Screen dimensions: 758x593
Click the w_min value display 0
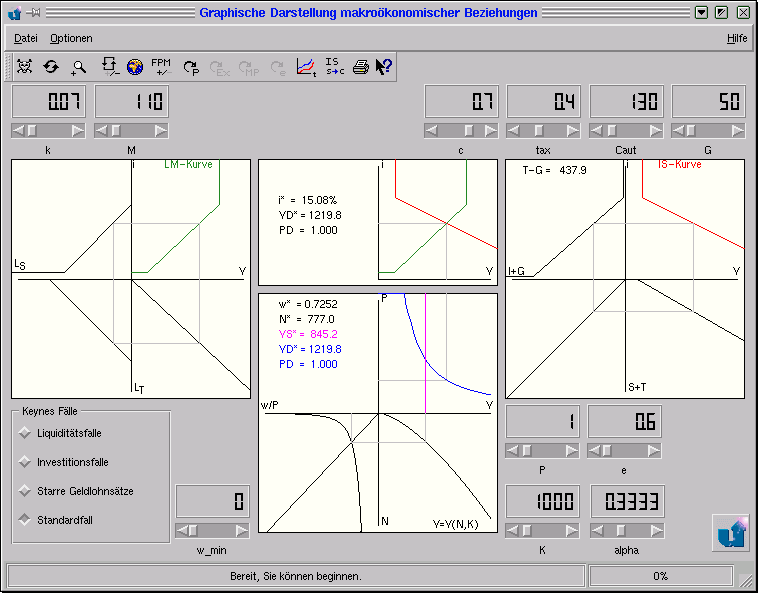(213, 501)
